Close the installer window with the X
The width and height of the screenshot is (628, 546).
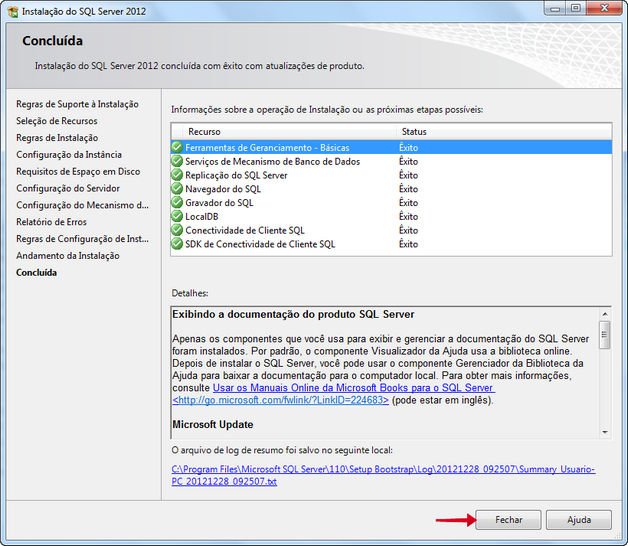point(604,8)
